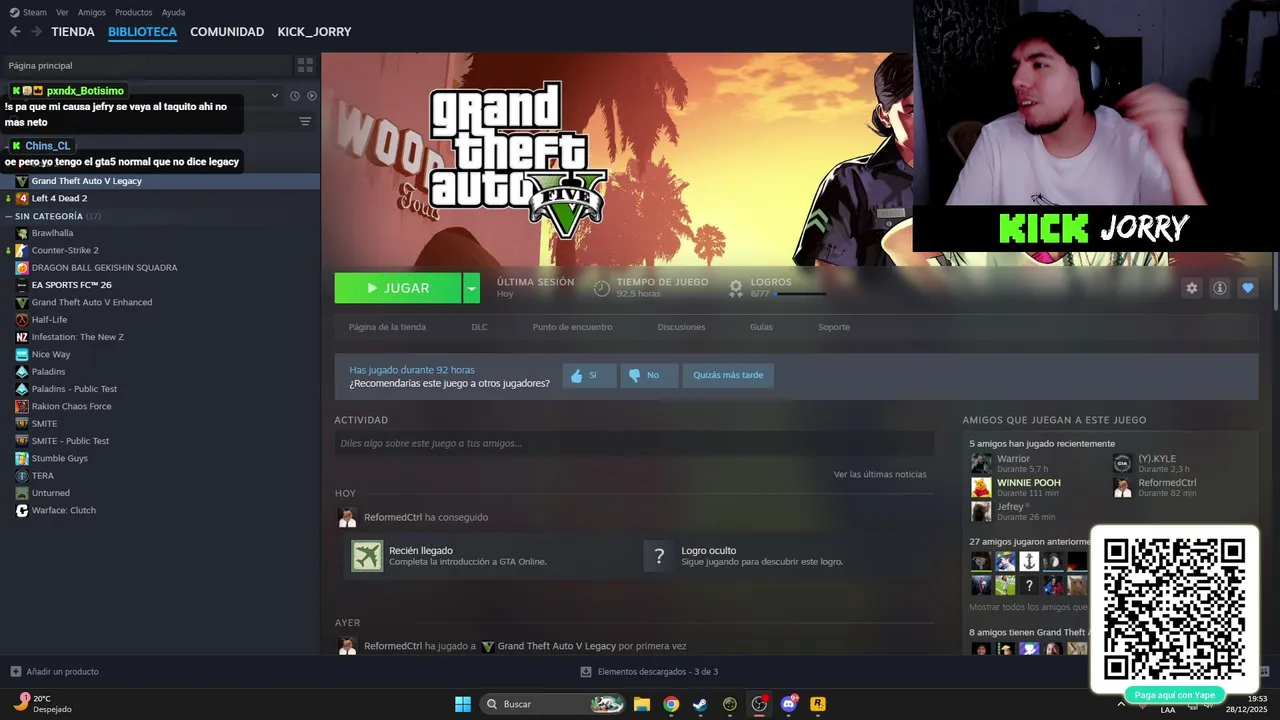The image size is (1280, 720).
Task: Open Guías tab
Action: (x=761, y=327)
